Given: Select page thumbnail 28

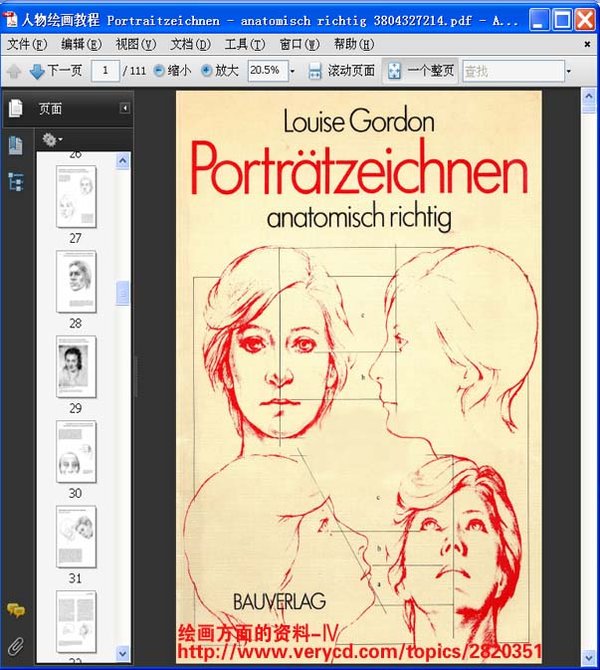Looking at the screenshot, I should click(76, 282).
